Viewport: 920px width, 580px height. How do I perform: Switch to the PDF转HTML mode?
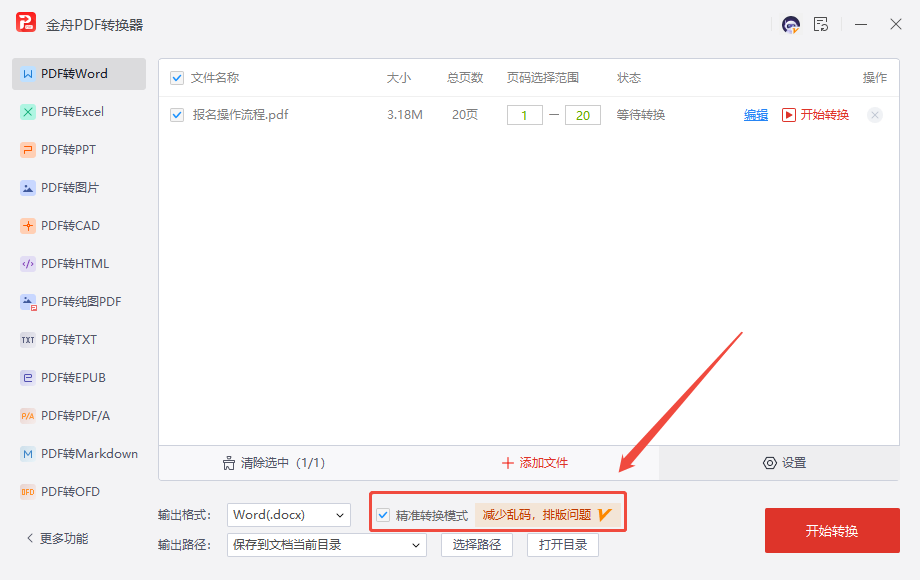(79, 264)
